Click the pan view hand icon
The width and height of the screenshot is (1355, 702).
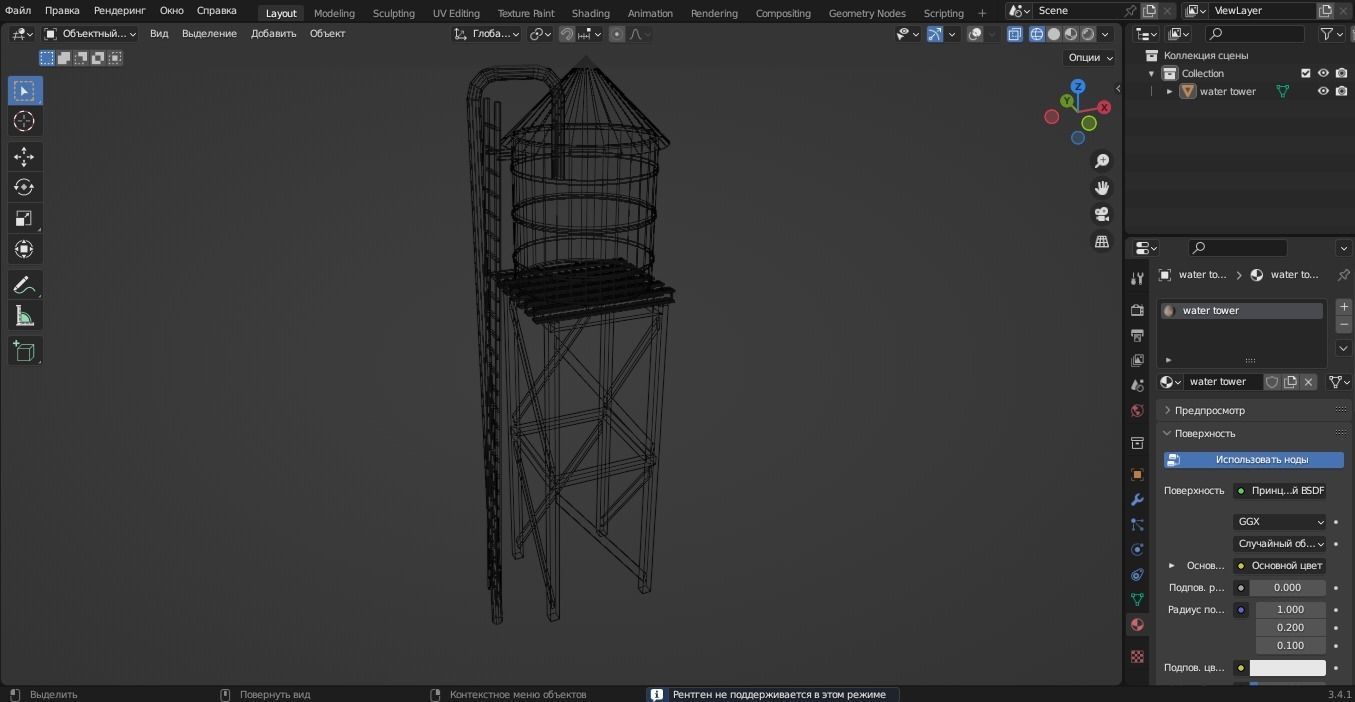pyautogui.click(x=1102, y=188)
